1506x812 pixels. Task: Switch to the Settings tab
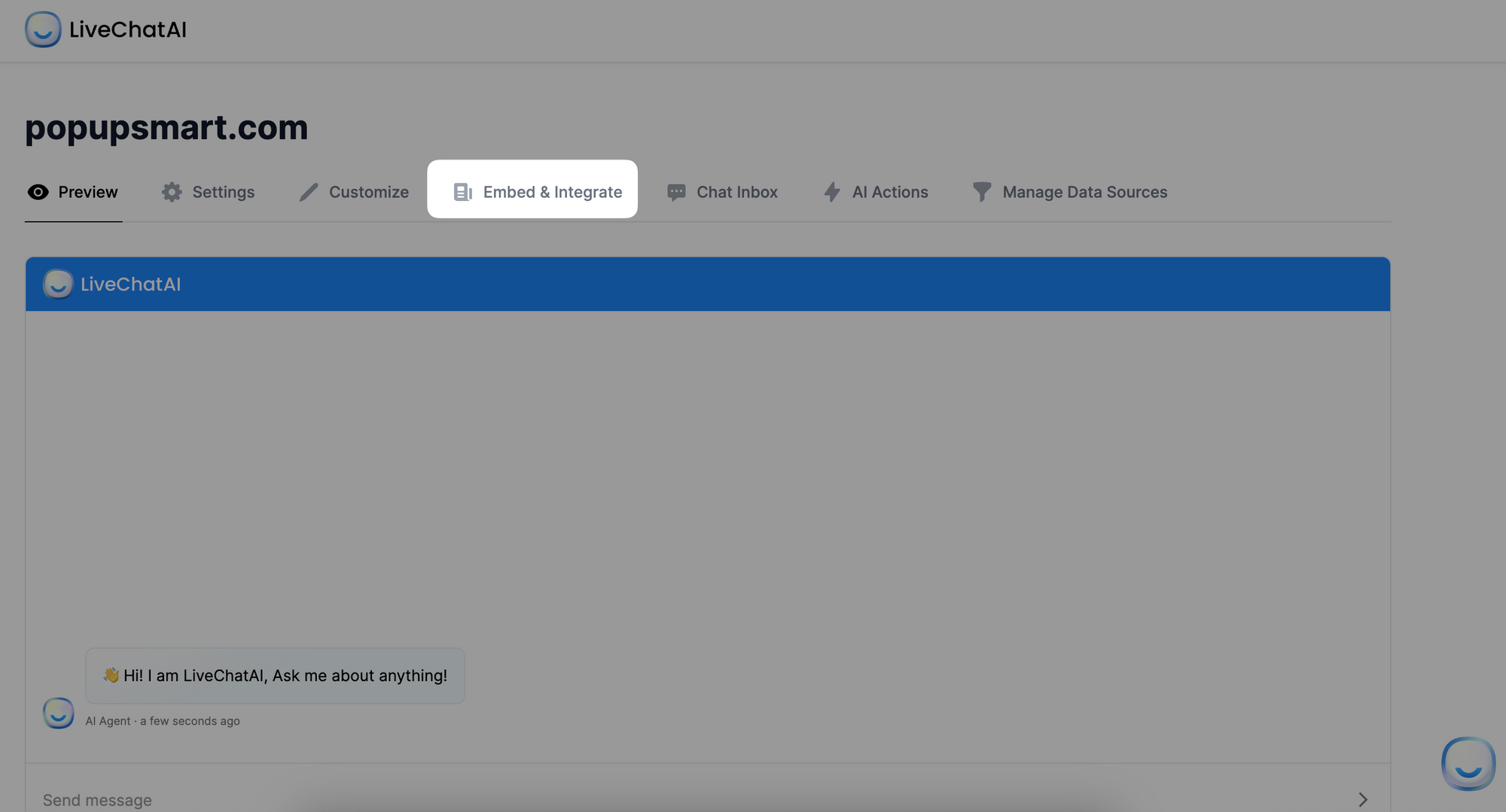click(x=208, y=192)
